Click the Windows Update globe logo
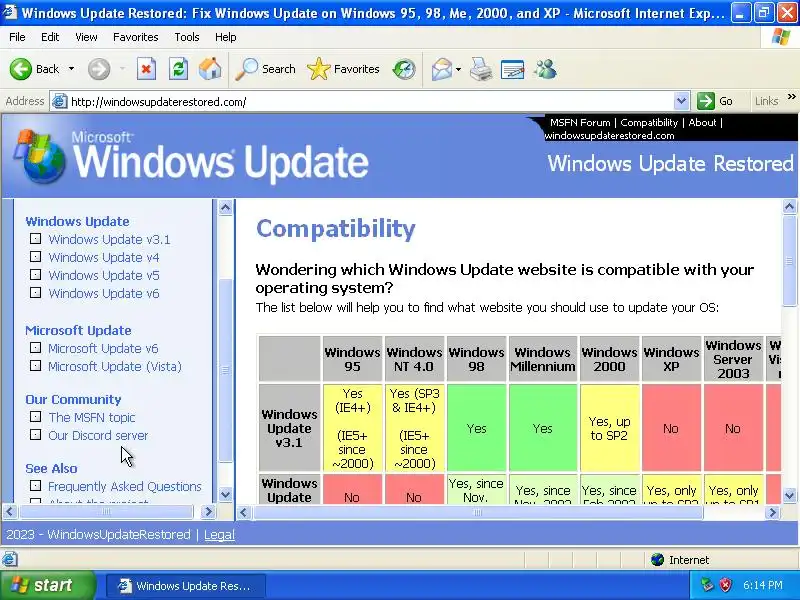The width and height of the screenshot is (800, 600). coord(41,156)
